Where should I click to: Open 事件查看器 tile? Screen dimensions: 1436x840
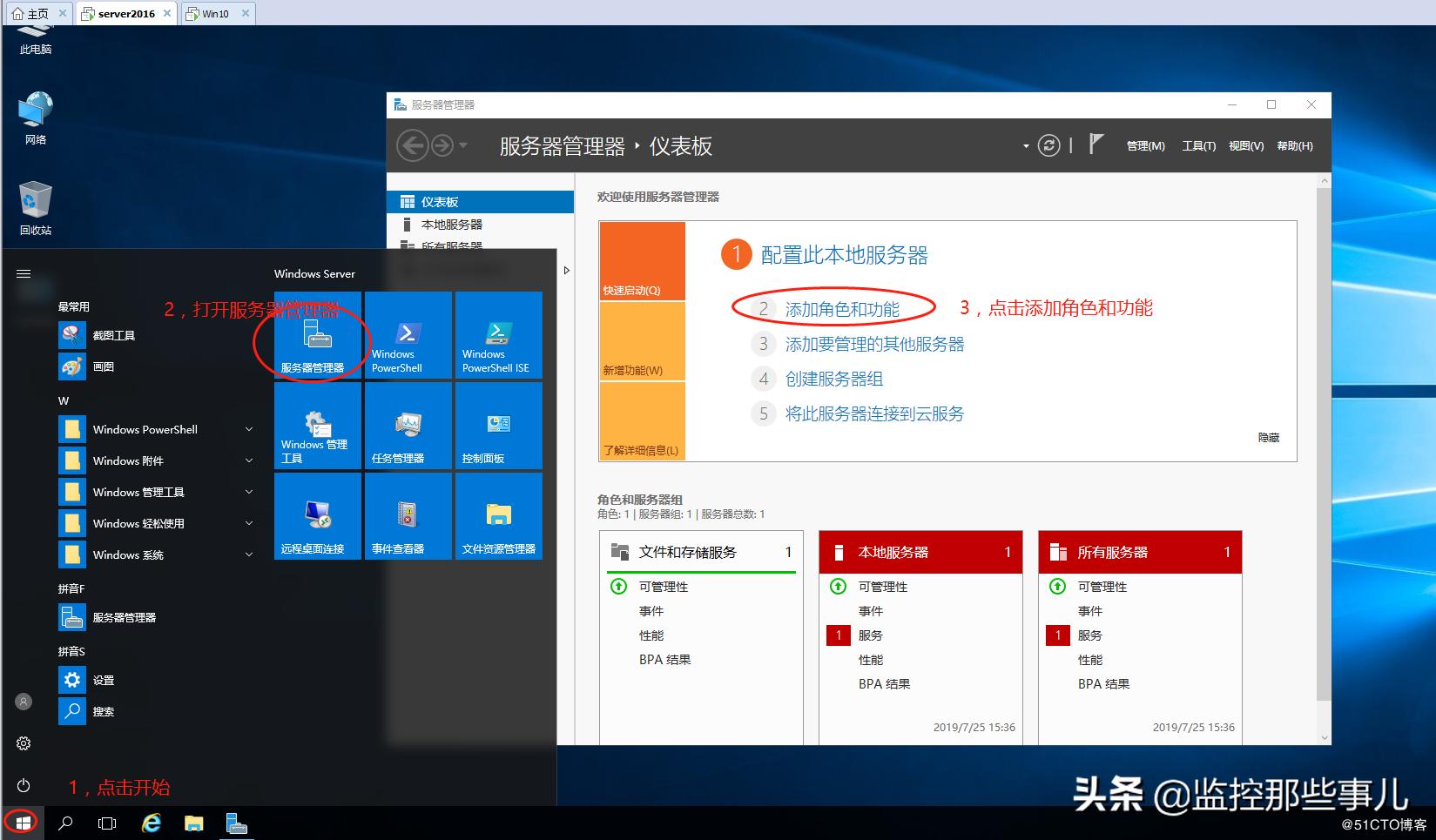(406, 515)
